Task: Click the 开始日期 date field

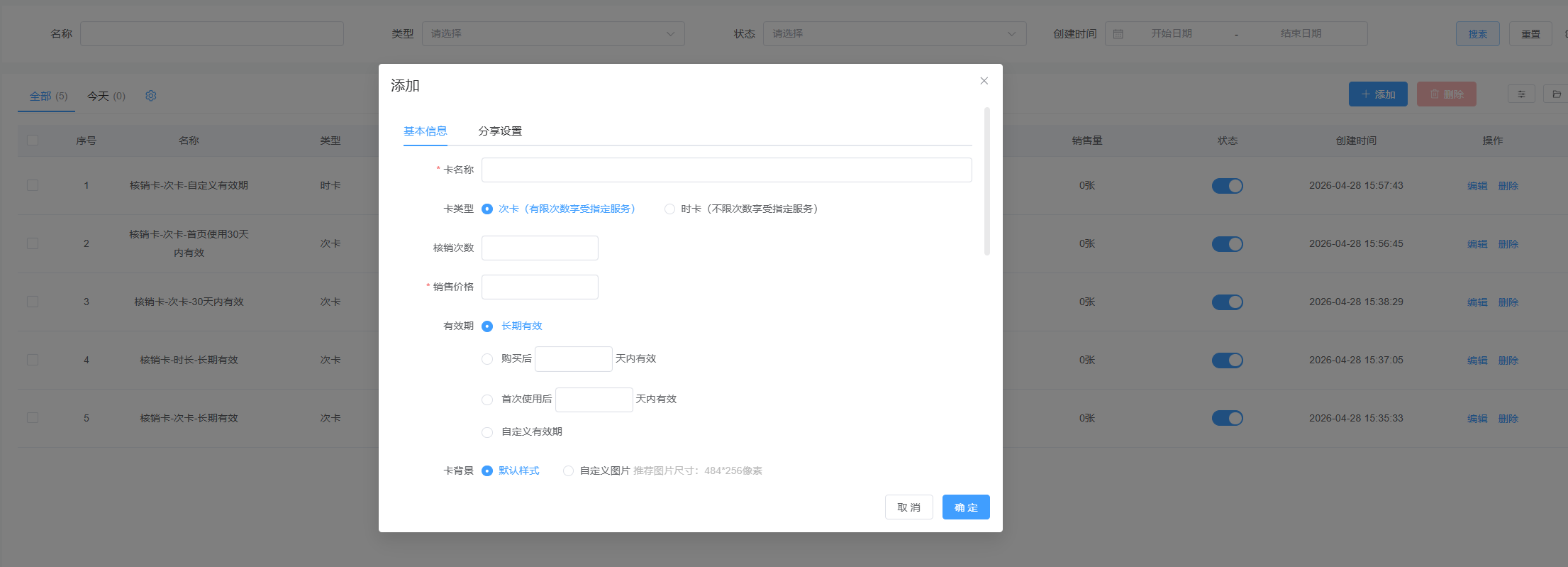Action: pos(1172,34)
